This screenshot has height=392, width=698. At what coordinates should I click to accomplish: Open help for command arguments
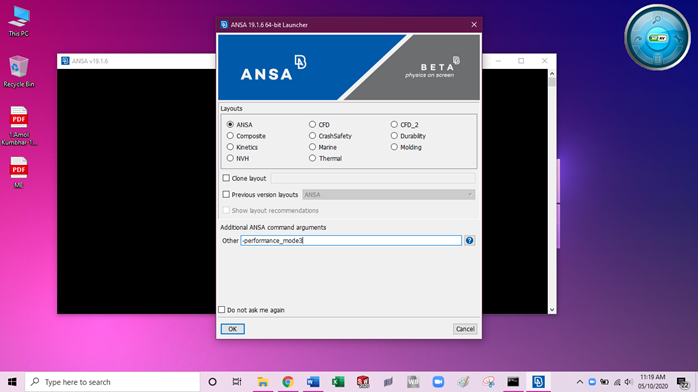tap(469, 241)
